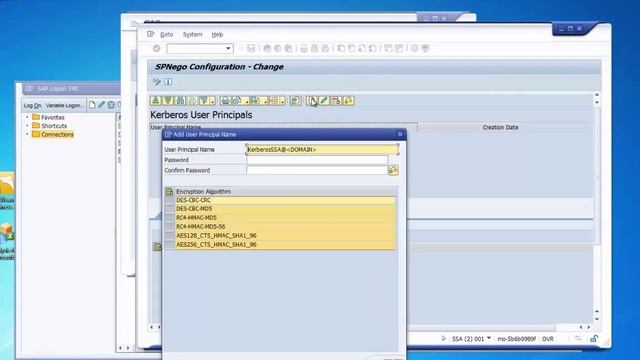Expand the Shortcuts folder in SAP Logon
This screenshot has height=360, width=640.
pos(27,126)
